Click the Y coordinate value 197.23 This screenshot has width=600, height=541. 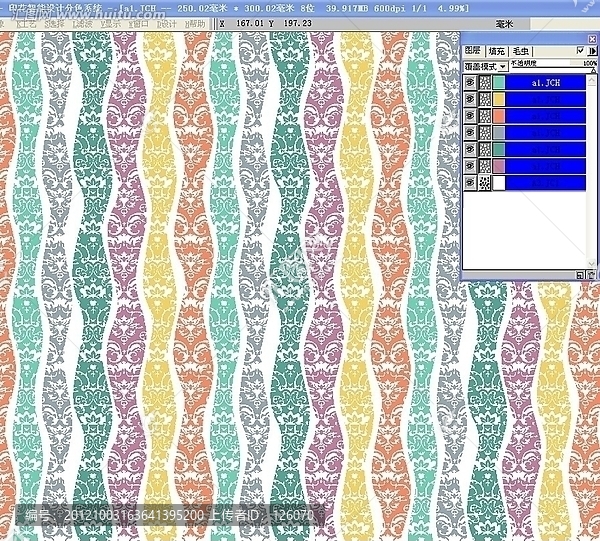pos(297,23)
